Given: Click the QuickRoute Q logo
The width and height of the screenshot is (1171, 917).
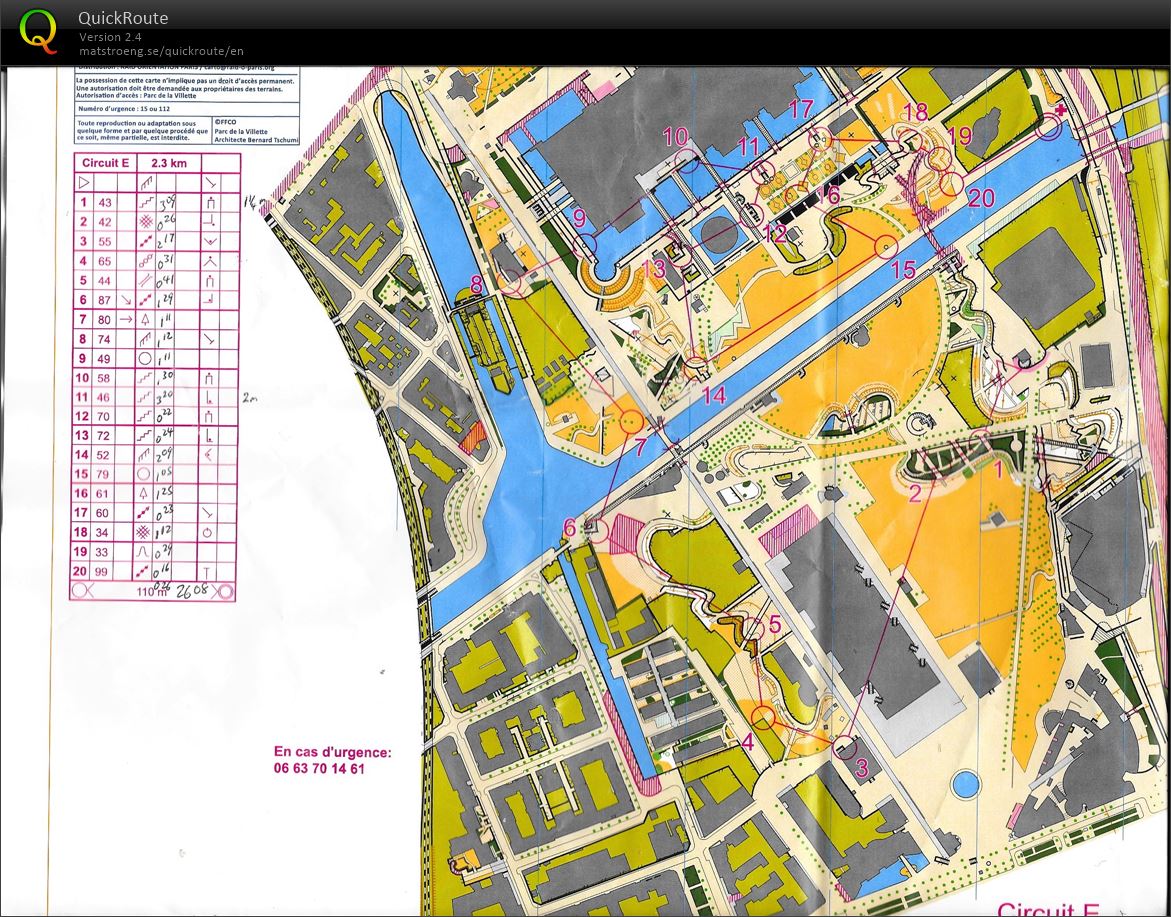Looking at the screenshot, I should tap(38, 32).
